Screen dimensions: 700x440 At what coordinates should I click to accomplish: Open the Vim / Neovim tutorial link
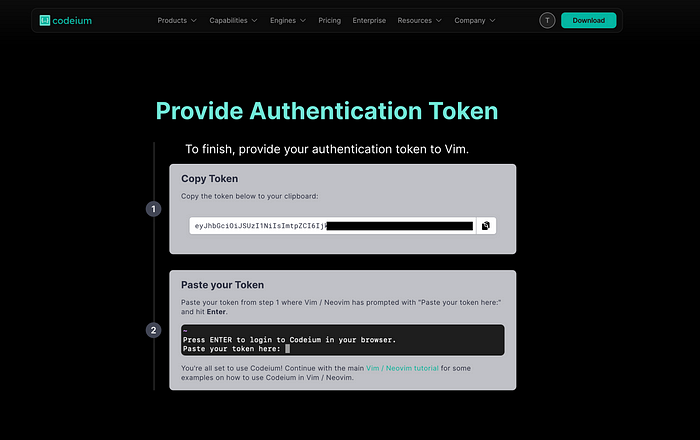tap(402, 368)
